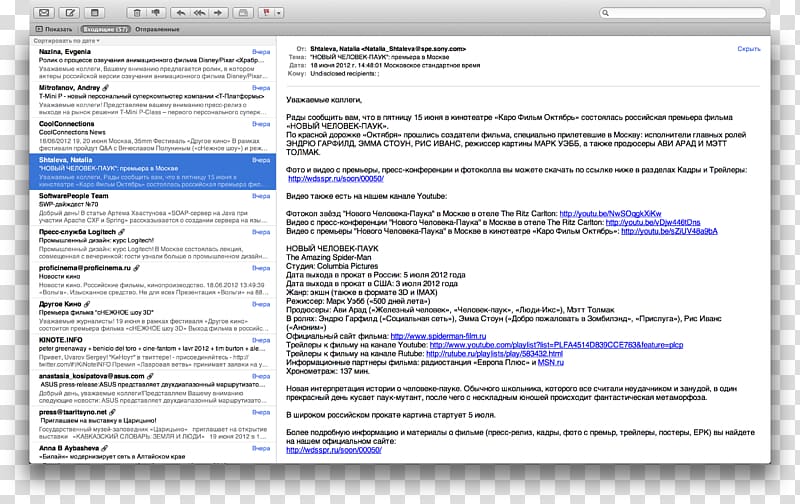Click paperclip icon on Пресс-служба Logitech row
This screenshot has height=504, width=800.
tap(121, 232)
